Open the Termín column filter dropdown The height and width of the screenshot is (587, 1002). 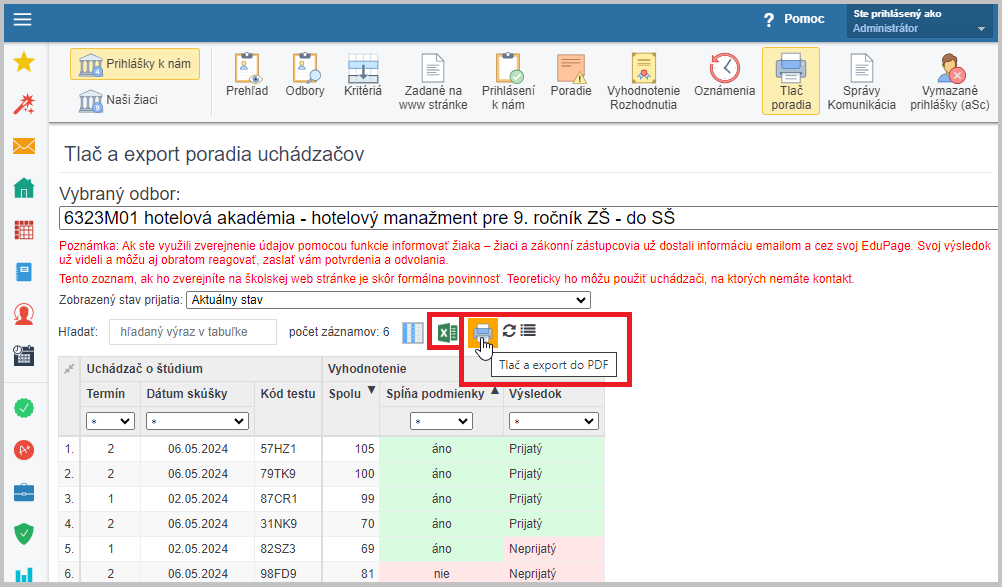pos(110,421)
